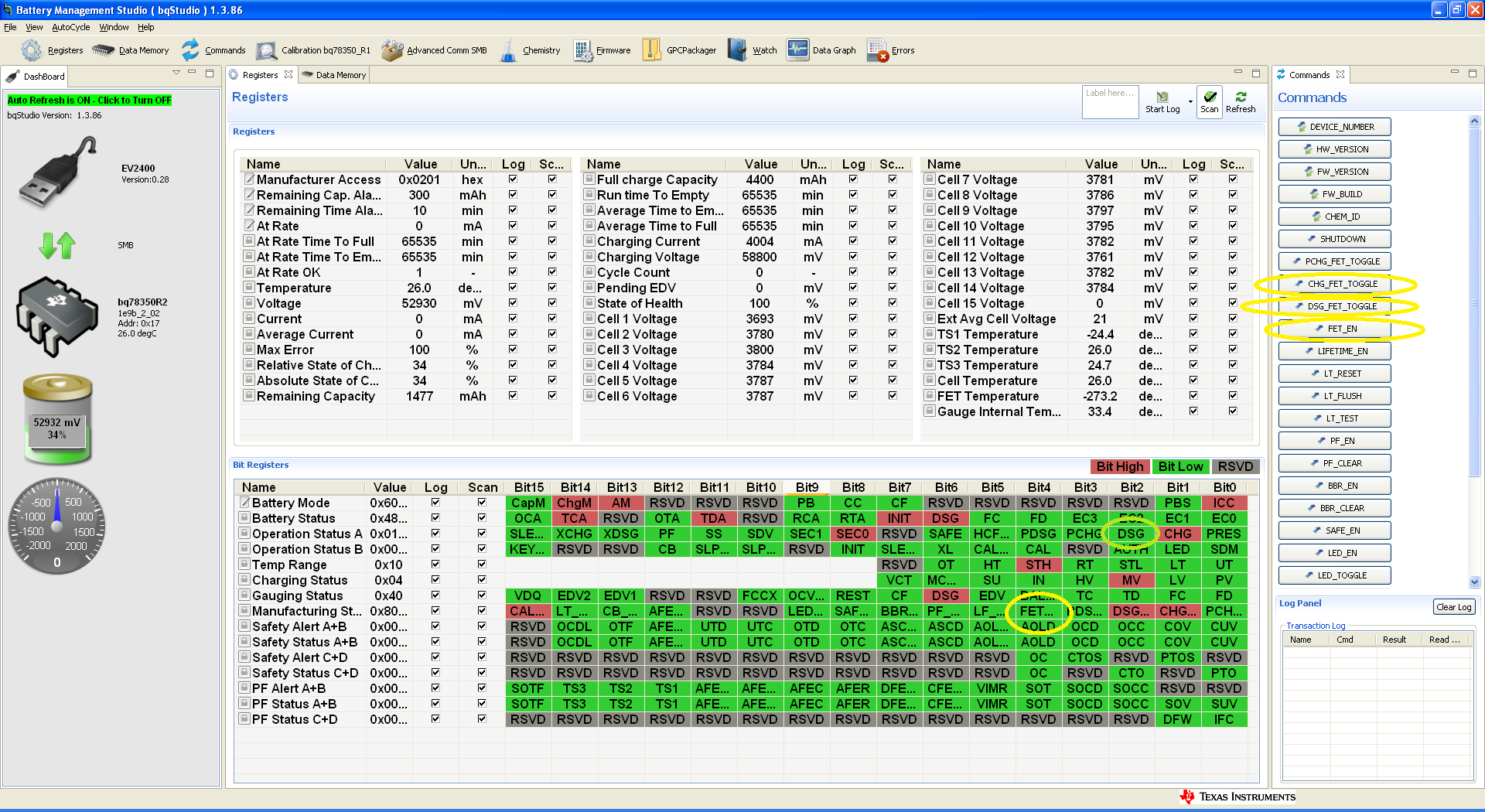The image size is (1485, 812).
Task: Maximize the Registers panel
Action: pos(1256,73)
